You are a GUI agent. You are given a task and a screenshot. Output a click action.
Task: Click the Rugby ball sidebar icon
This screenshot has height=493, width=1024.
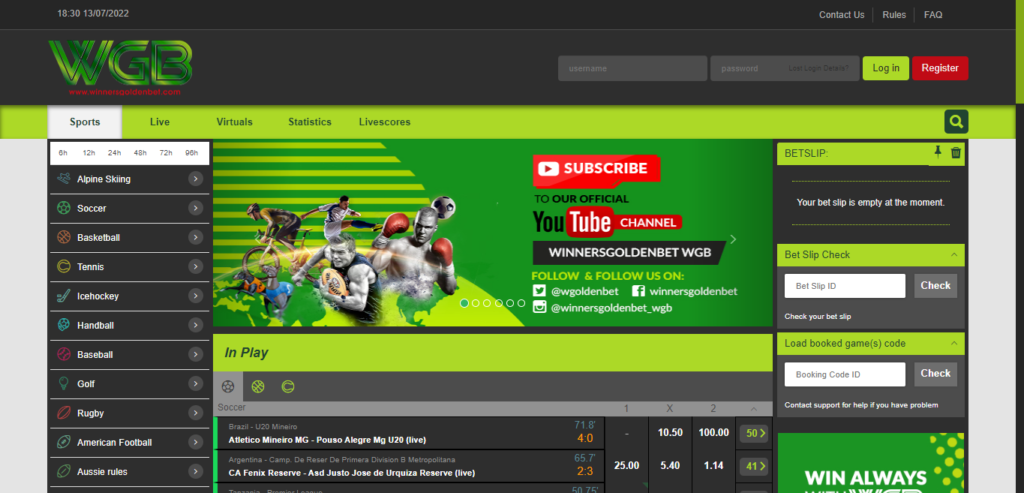[x=64, y=413]
